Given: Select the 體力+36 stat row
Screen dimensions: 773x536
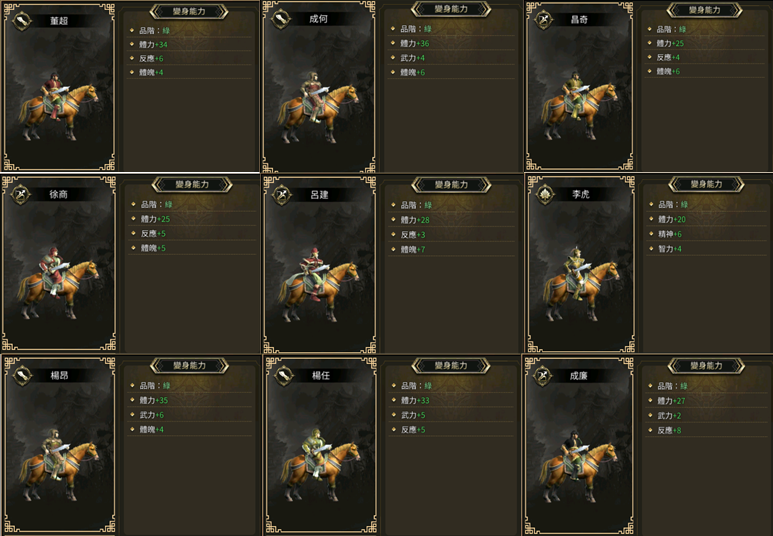Looking at the screenshot, I should pos(451,43).
